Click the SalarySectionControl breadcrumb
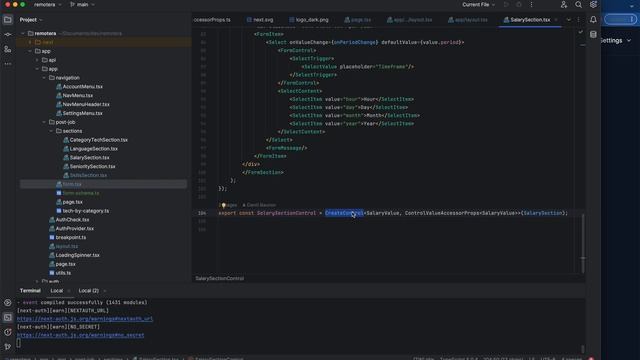Viewport: 640px width, 360px height. pyautogui.click(x=220, y=278)
